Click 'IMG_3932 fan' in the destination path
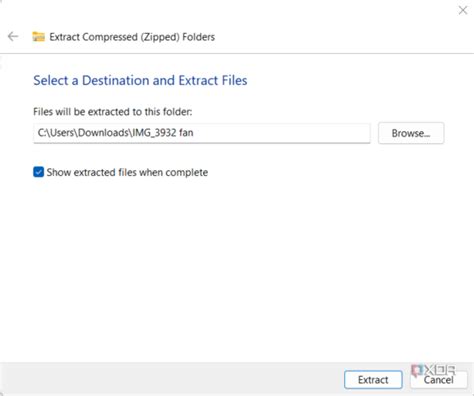 tap(163, 133)
